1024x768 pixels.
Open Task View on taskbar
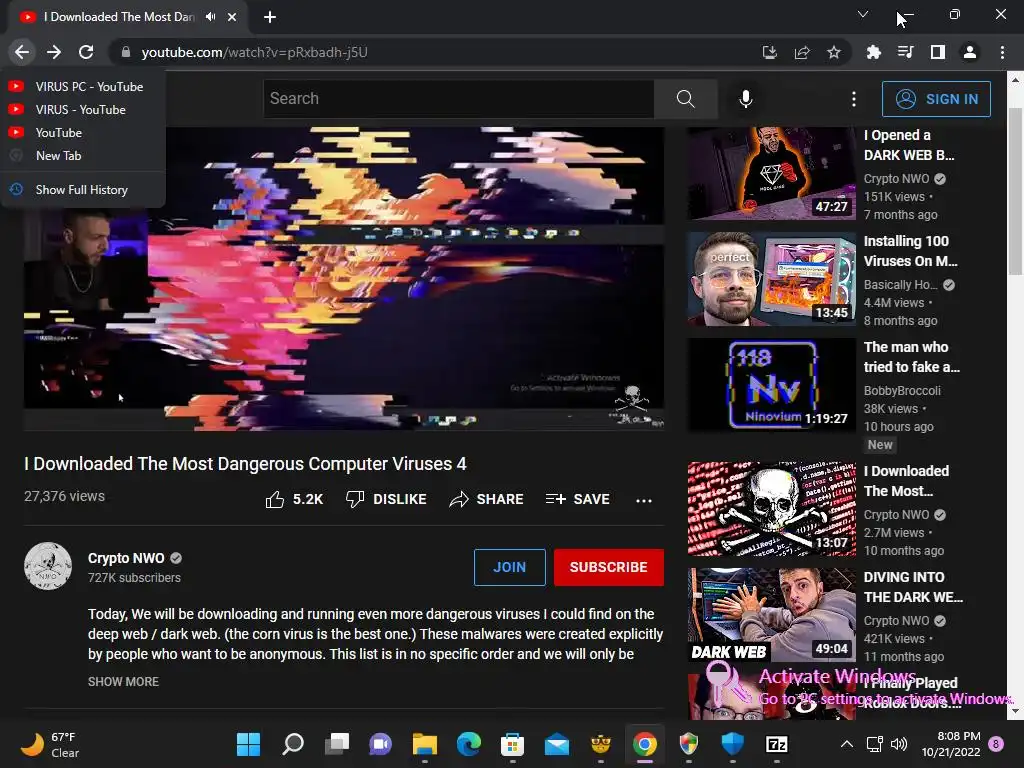(x=337, y=744)
